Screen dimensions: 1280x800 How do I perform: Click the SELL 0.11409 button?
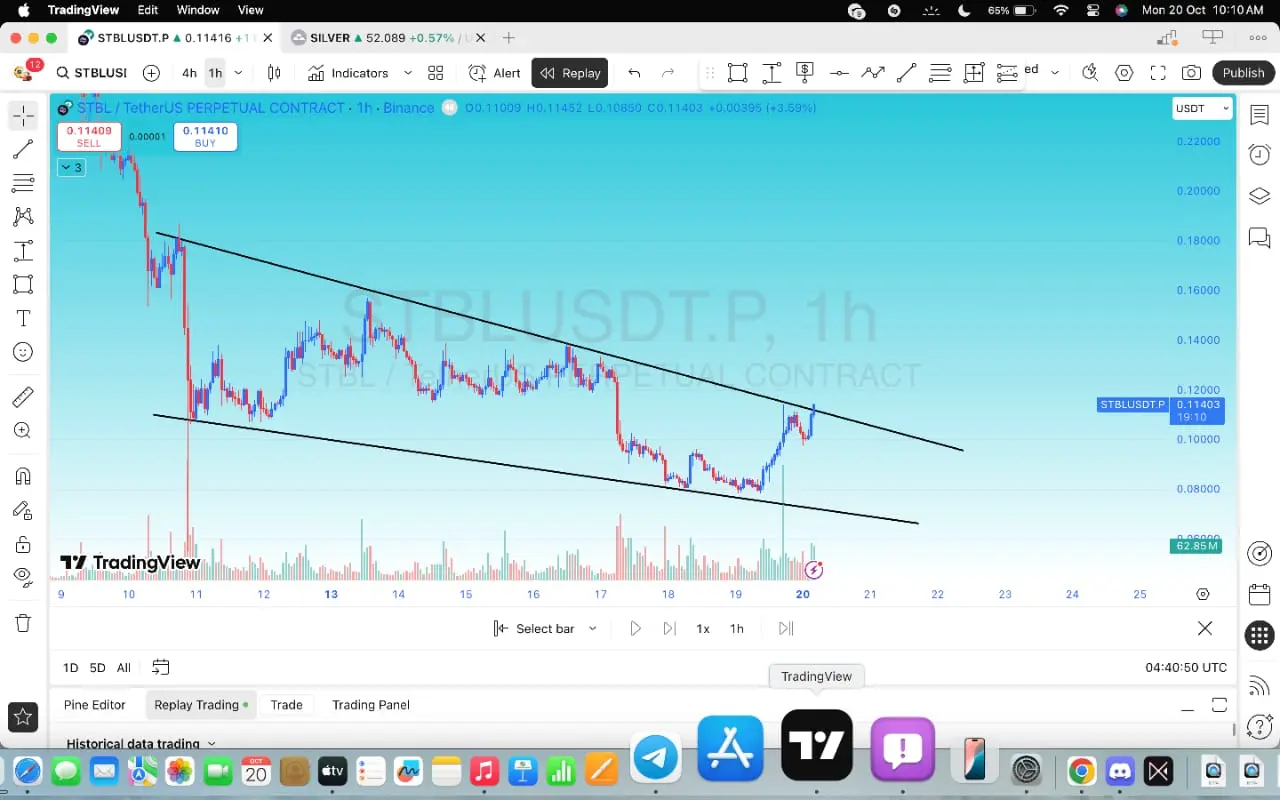click(x=89, y=137)
